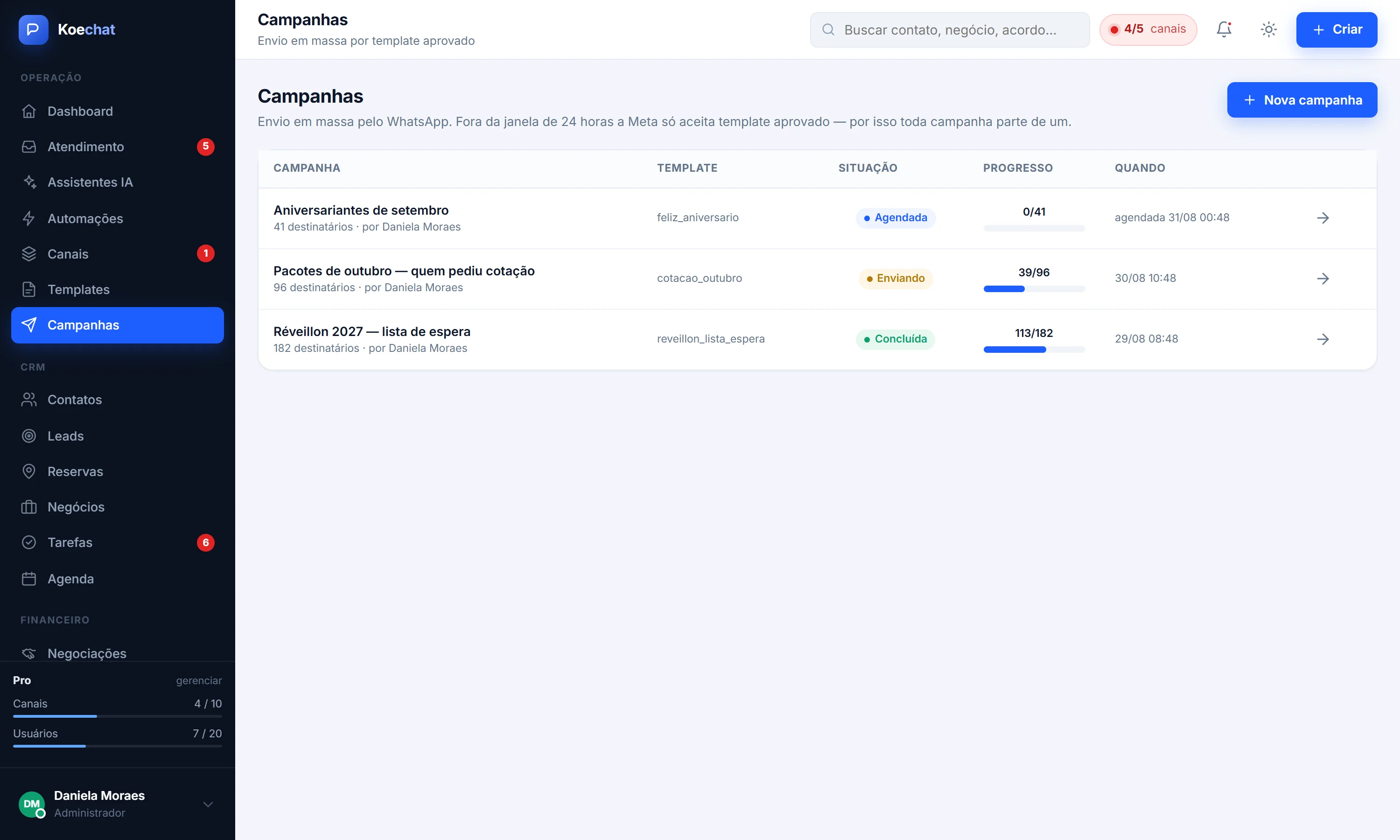1400x840 pixels.
Task: Toggle light/dark theme sun icon
Action: 1269,29
